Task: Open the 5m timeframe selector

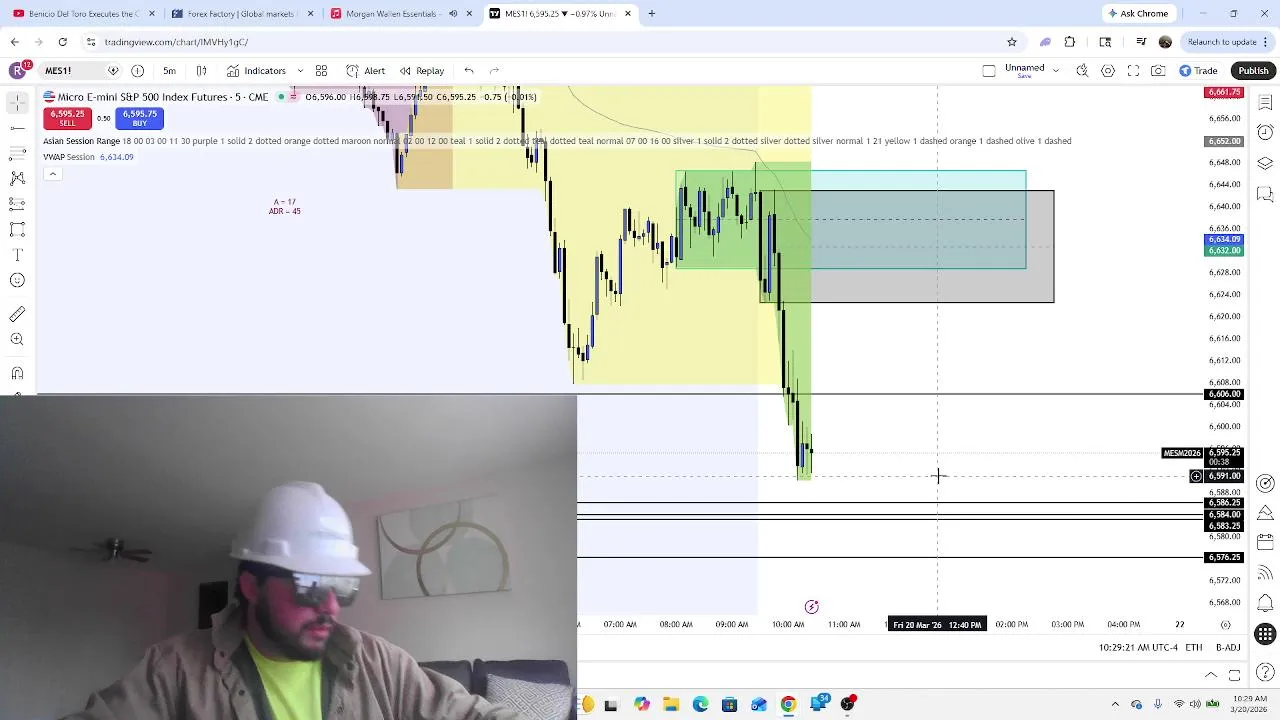Action: [x=169, y=71]
